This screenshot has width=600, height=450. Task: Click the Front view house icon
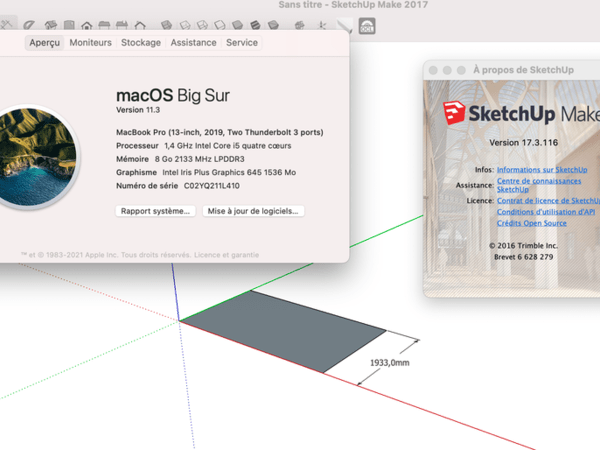86,23
